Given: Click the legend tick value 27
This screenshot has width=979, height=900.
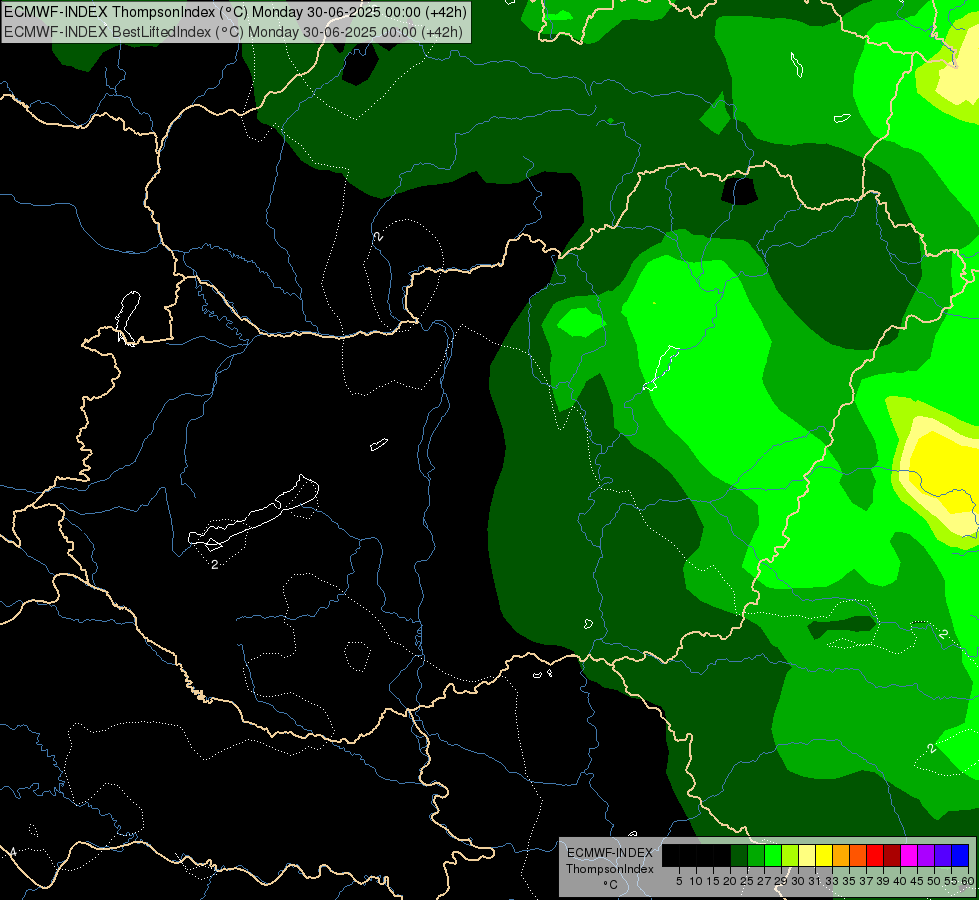Looking at the screenshot, I should (764, 881).
